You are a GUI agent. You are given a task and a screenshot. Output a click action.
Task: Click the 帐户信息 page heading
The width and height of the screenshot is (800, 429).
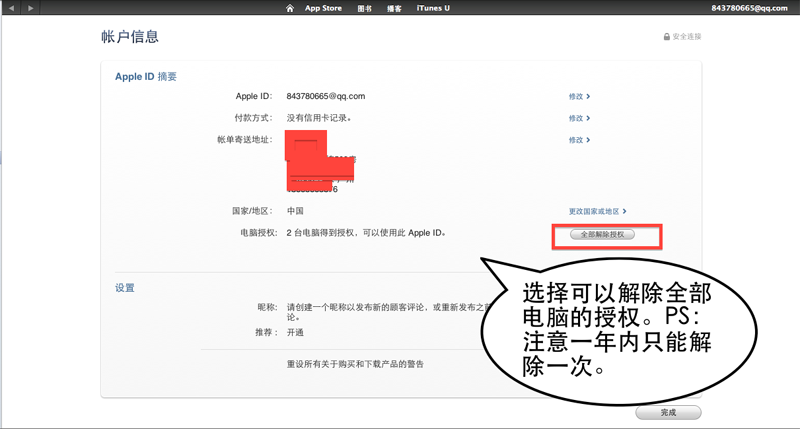[130, 37]
